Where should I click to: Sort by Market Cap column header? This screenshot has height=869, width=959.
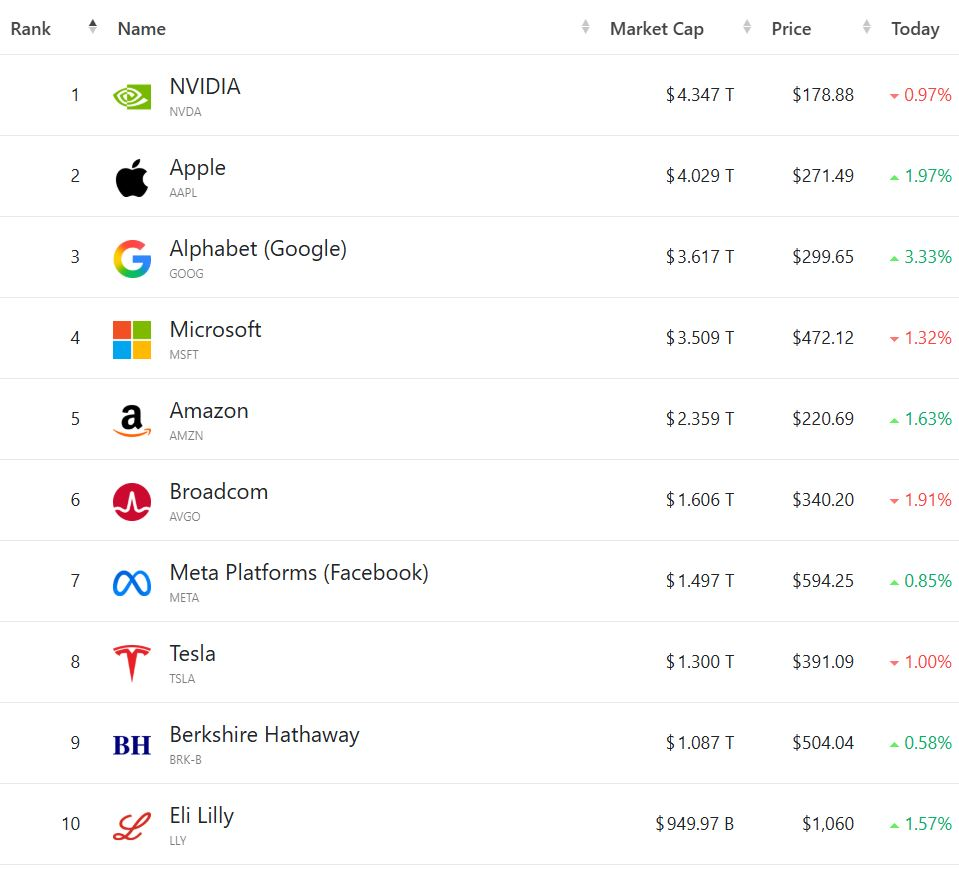(x=656, y=29)
